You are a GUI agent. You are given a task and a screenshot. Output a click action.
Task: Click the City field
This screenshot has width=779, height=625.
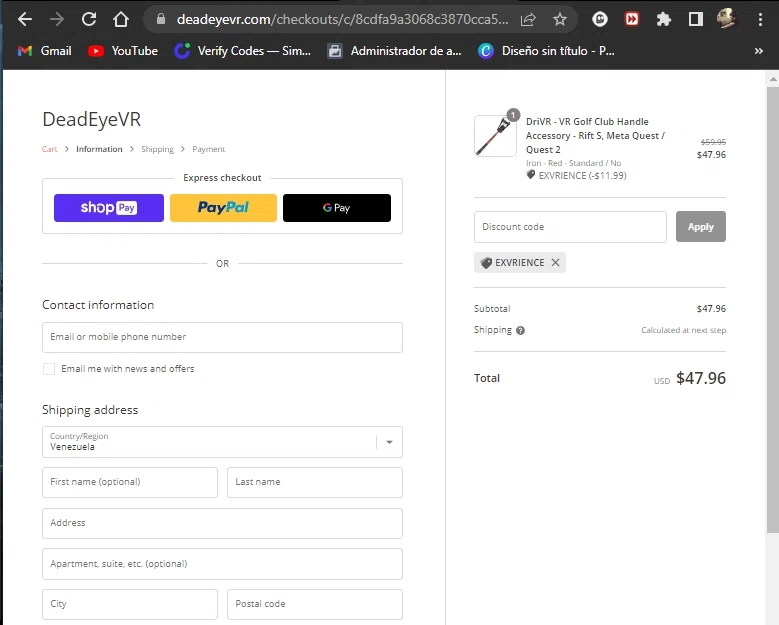coord(130,604)
